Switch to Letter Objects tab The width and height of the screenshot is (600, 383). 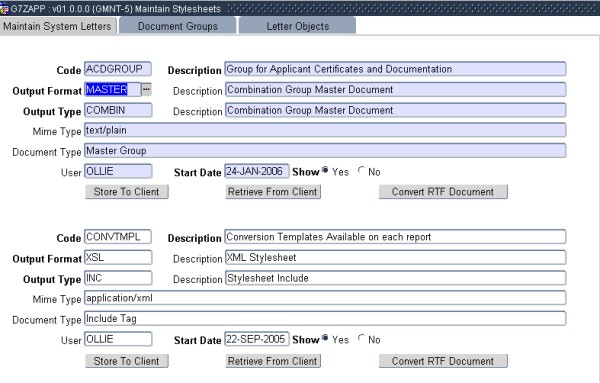297,26
